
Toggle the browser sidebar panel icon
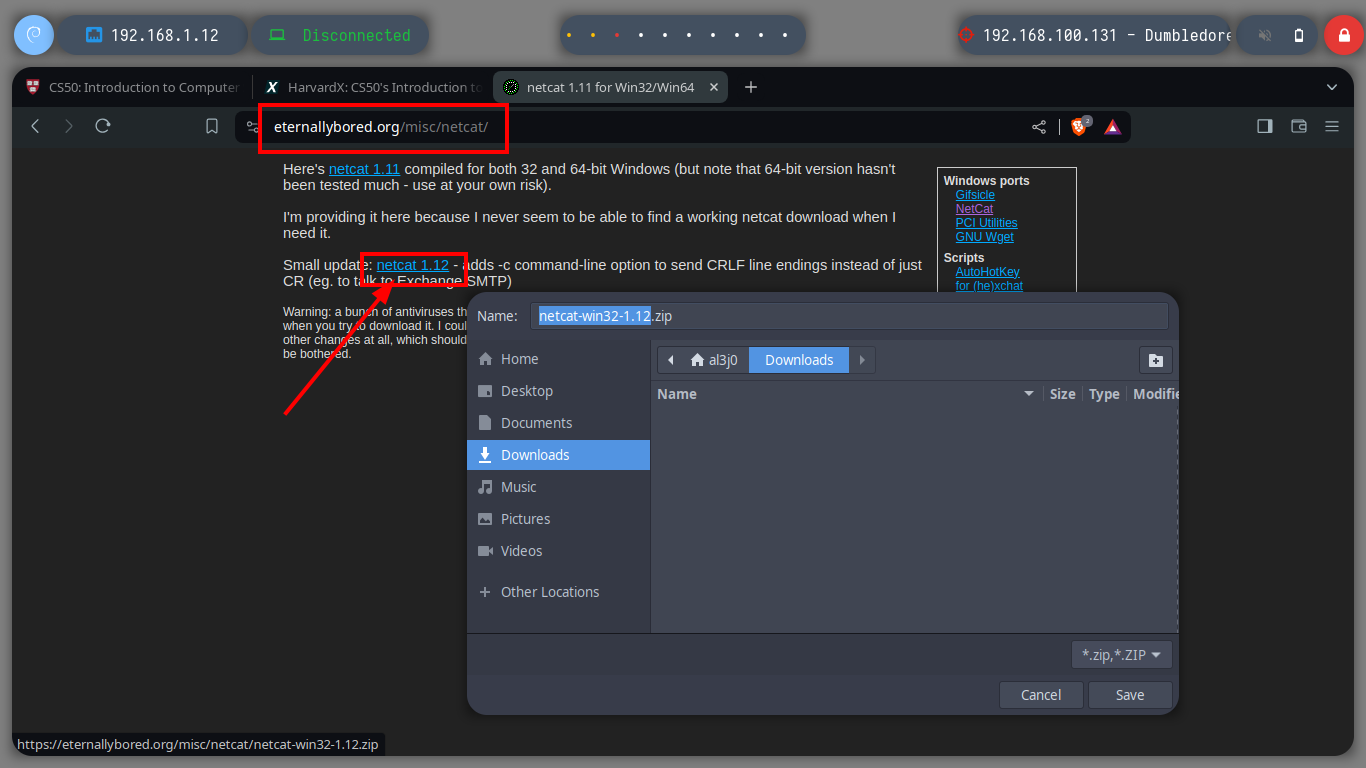click(1265, 126)
